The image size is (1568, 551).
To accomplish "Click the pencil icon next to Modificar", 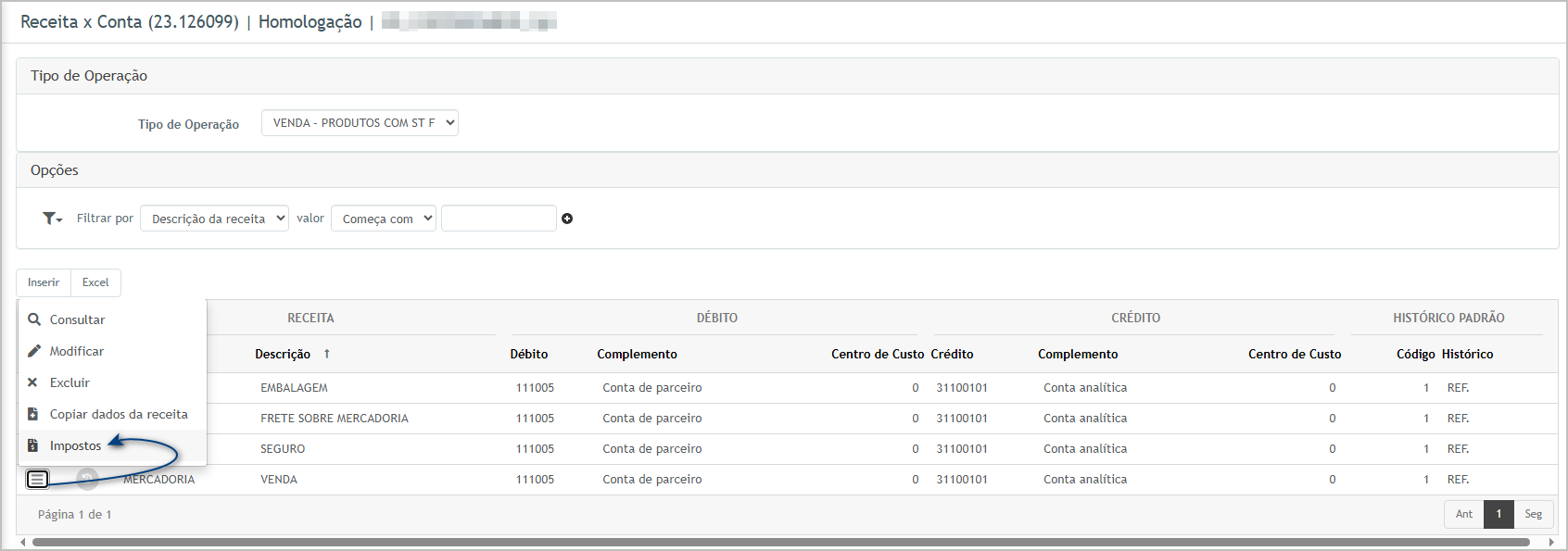I will coord(34,351).
